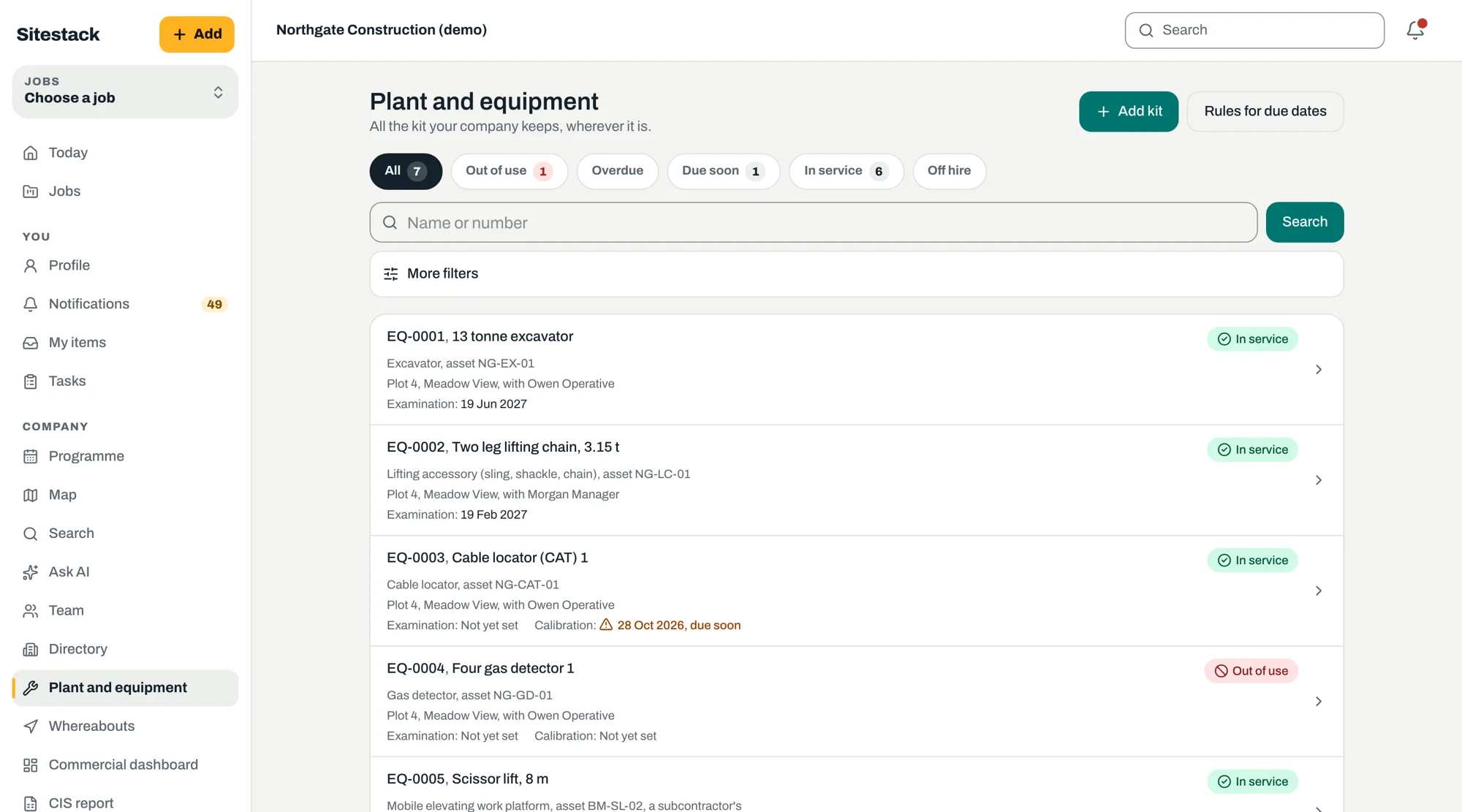Click the Jobs folder icon in the sidebar
The image size is (1462, 812).
[30, 191]
